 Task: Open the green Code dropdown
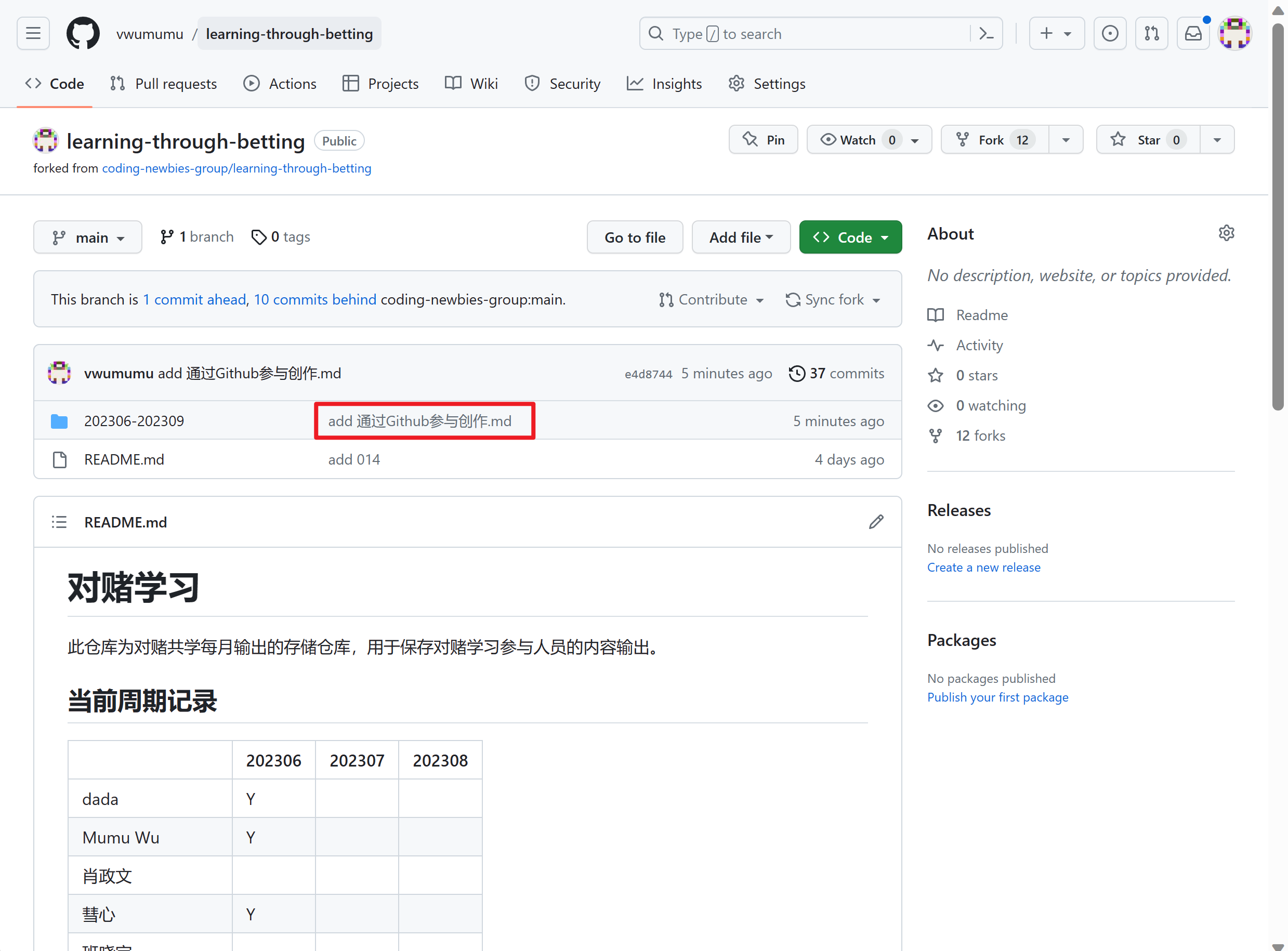click(850, 237)
